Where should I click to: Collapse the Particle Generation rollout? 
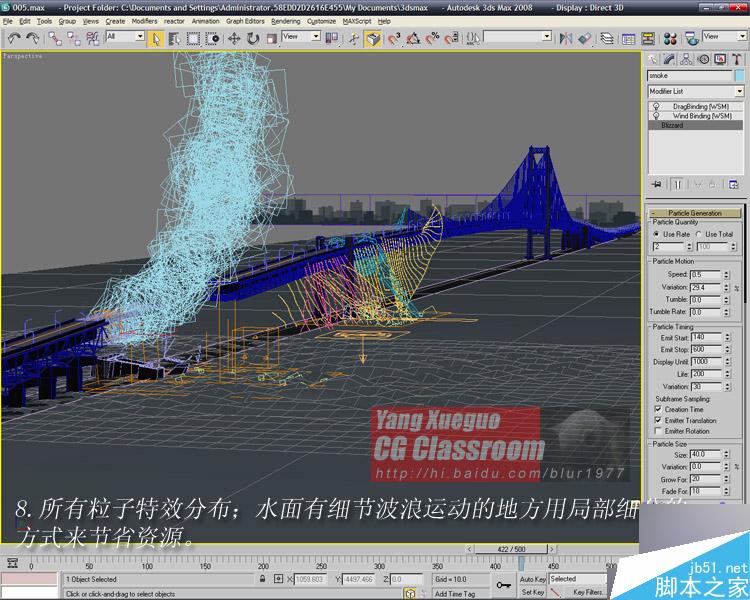695,213
